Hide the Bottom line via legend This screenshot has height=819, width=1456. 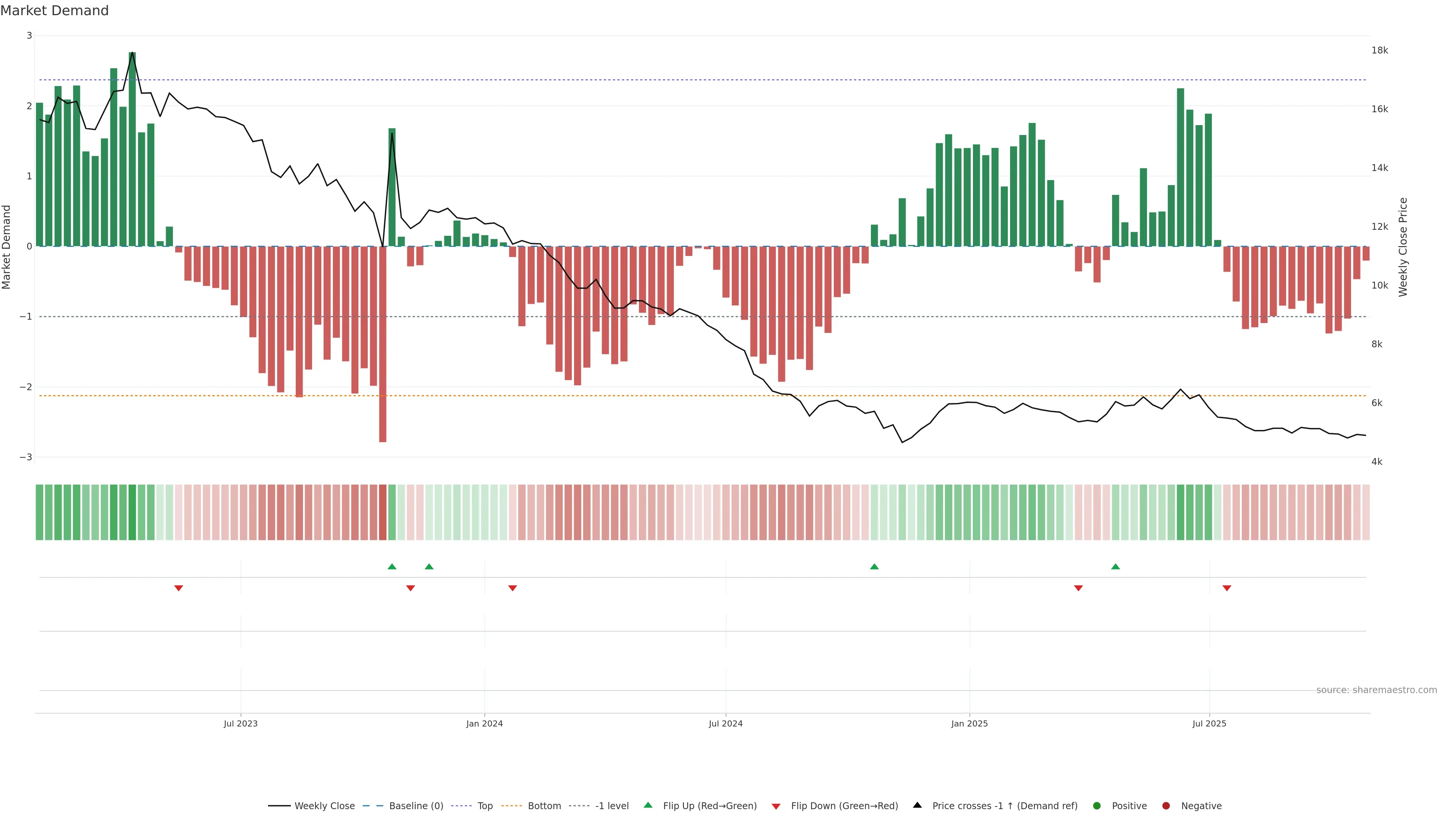(x=544, y=806)
